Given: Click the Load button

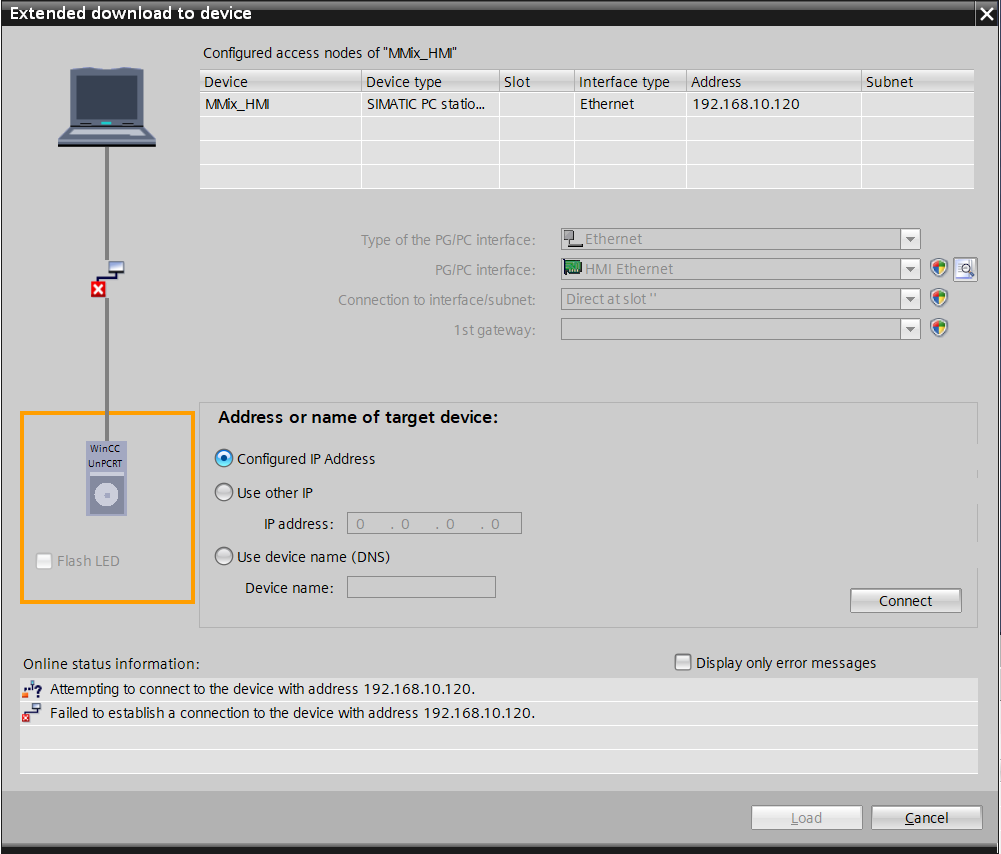Looking at the screenshot, I should 806,818.
